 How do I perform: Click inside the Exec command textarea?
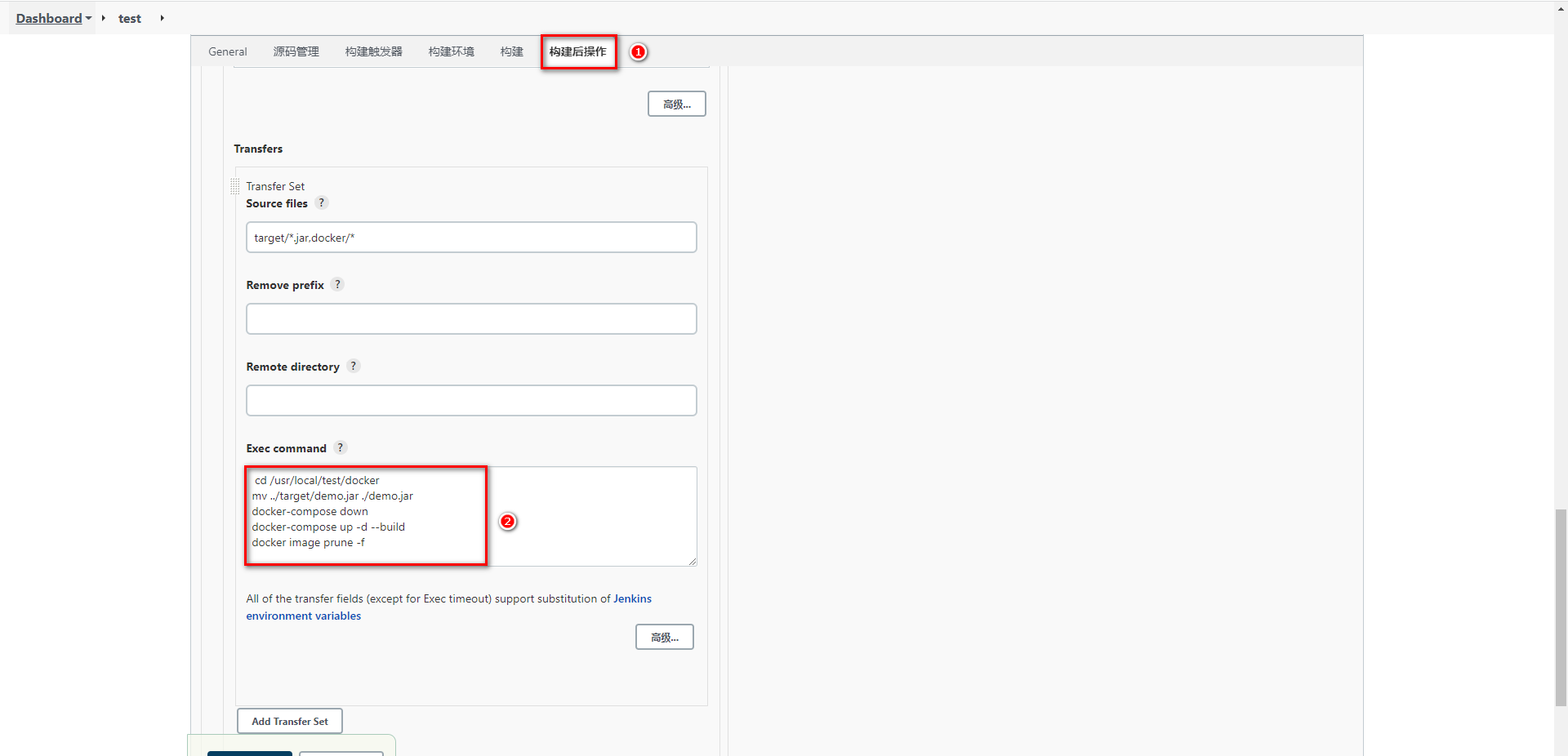pos(471,516)
